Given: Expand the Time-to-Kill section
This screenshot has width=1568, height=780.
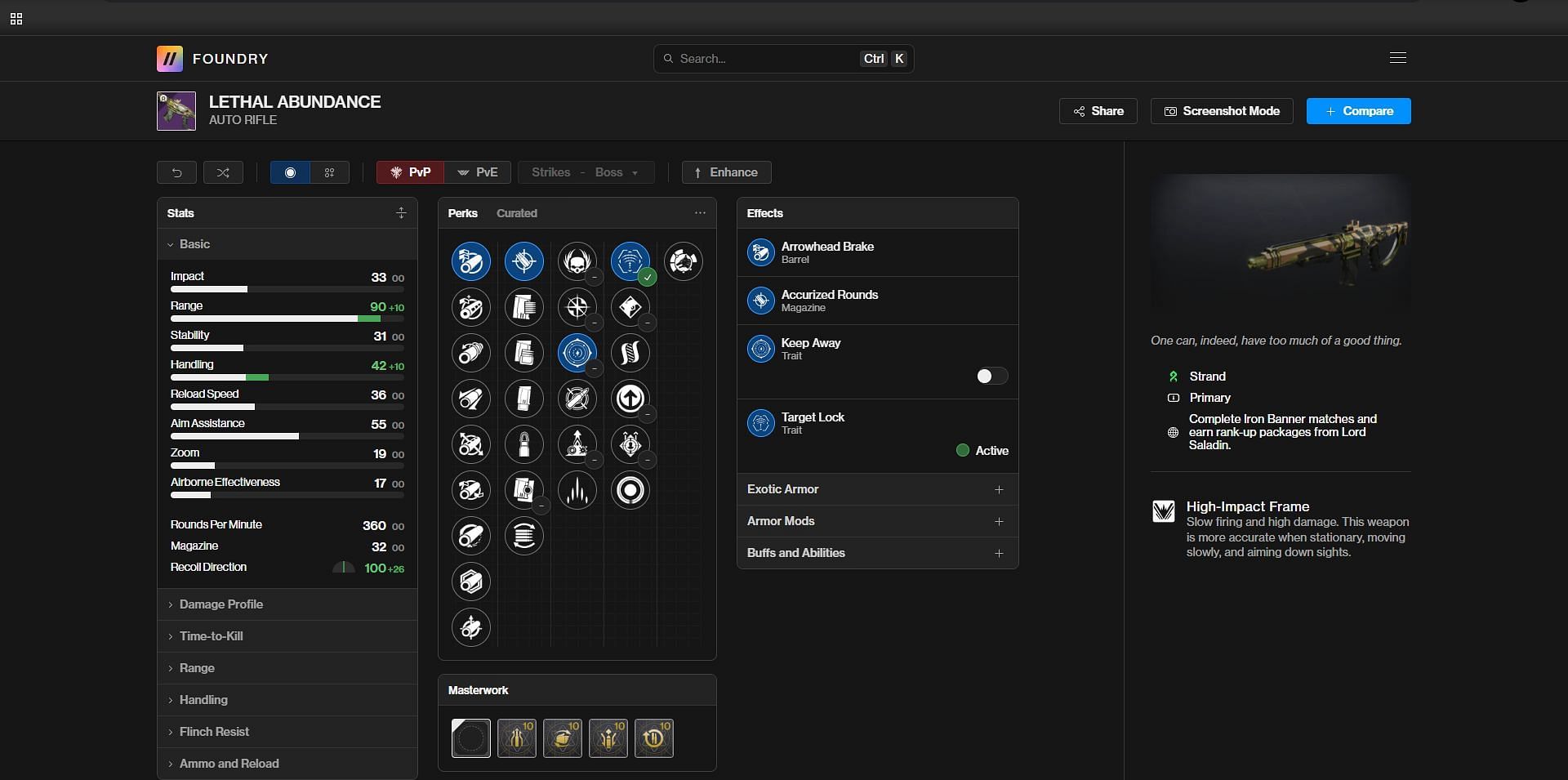Looking at the screenshot, I should 287,636.
